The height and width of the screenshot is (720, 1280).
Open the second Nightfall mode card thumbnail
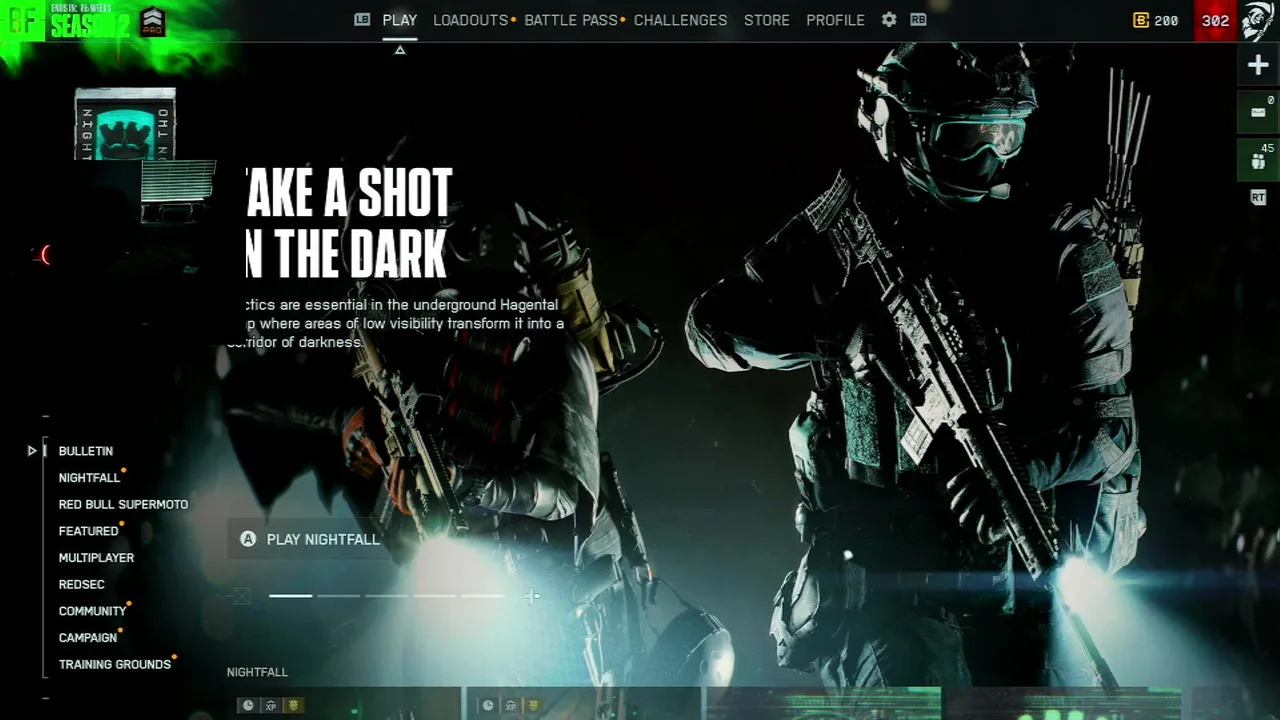point(584,703)
